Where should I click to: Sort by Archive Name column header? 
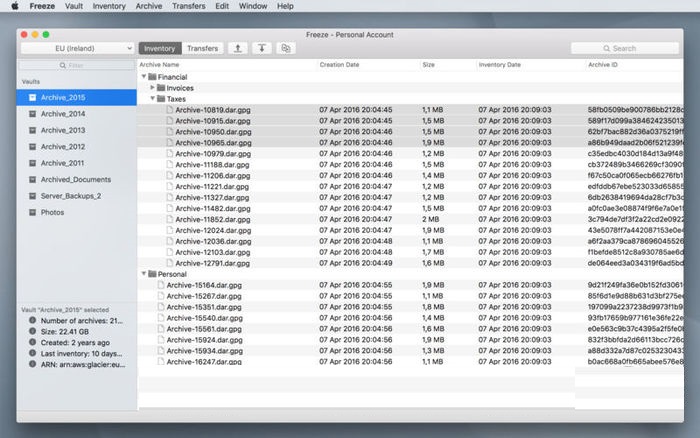point(227,65)
